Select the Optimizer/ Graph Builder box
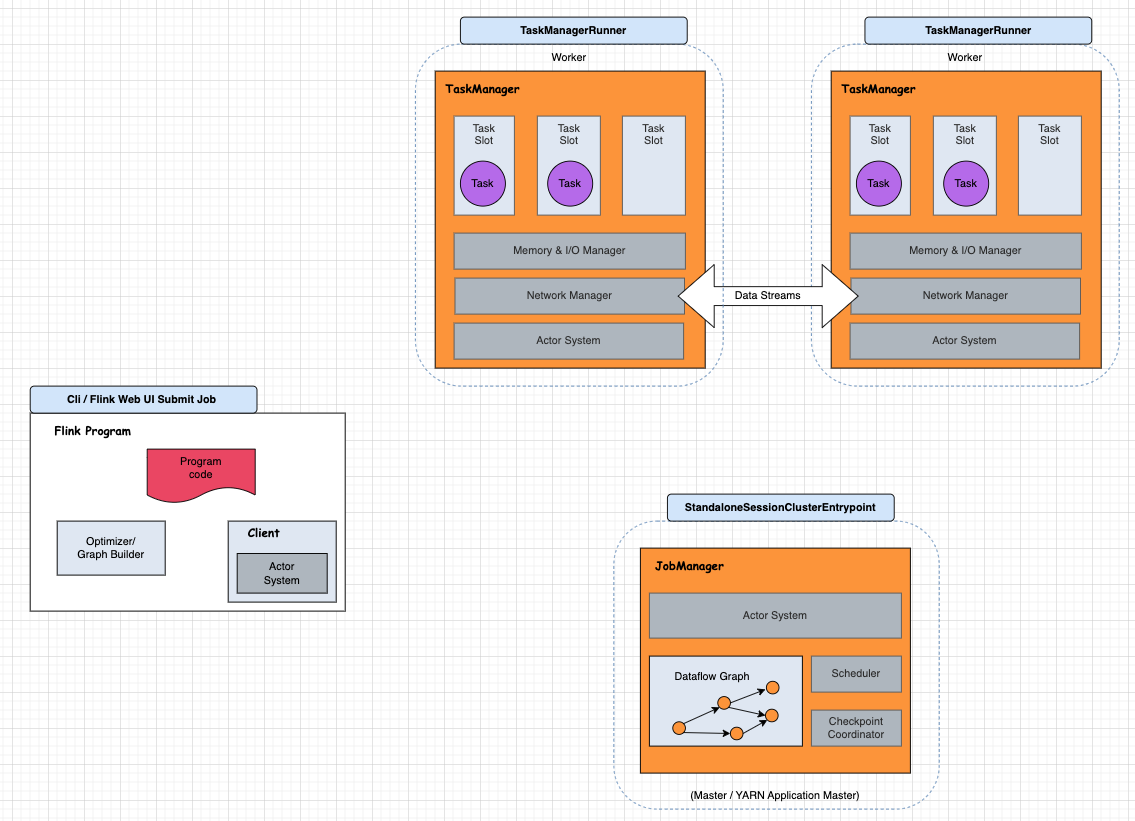 click(111, 548)
